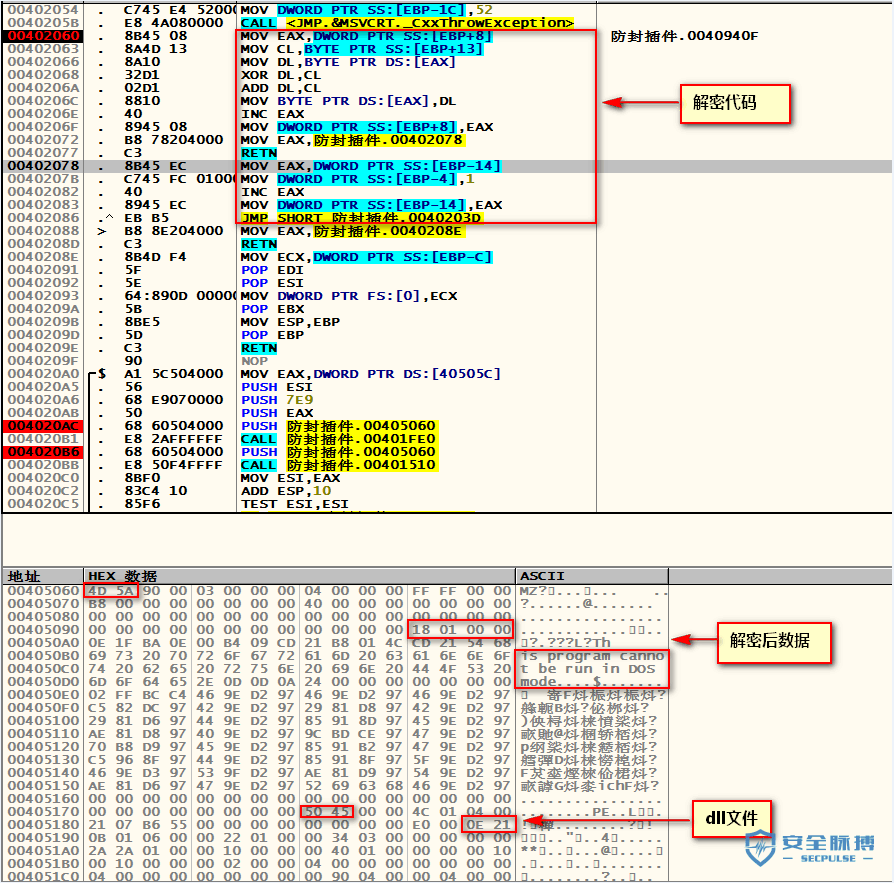Click comment 防封插件.0040940F
Image resolution: width=894 pixels, height=883 pixels.
point(684,36)
